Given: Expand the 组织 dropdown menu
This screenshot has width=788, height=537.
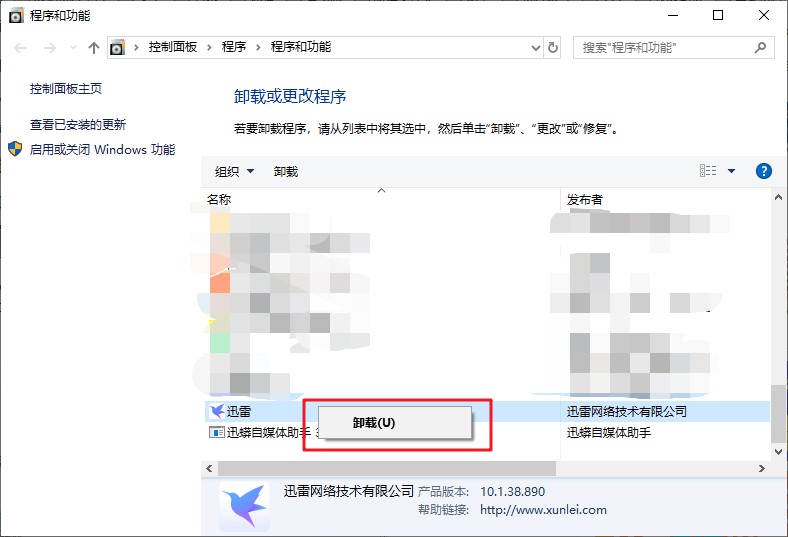Looking at the screenshot, I should (x=235, y=171).
